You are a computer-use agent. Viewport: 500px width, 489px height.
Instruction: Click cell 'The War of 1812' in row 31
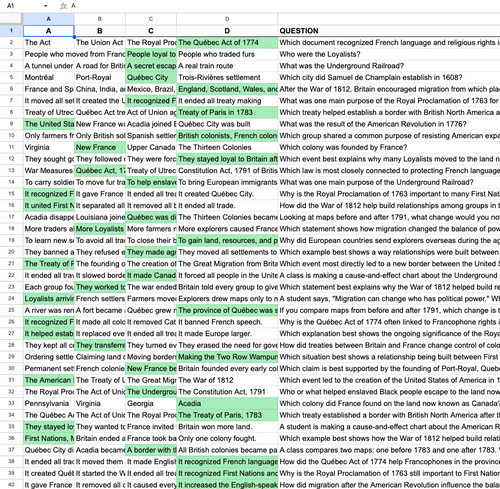coord(227,380)
